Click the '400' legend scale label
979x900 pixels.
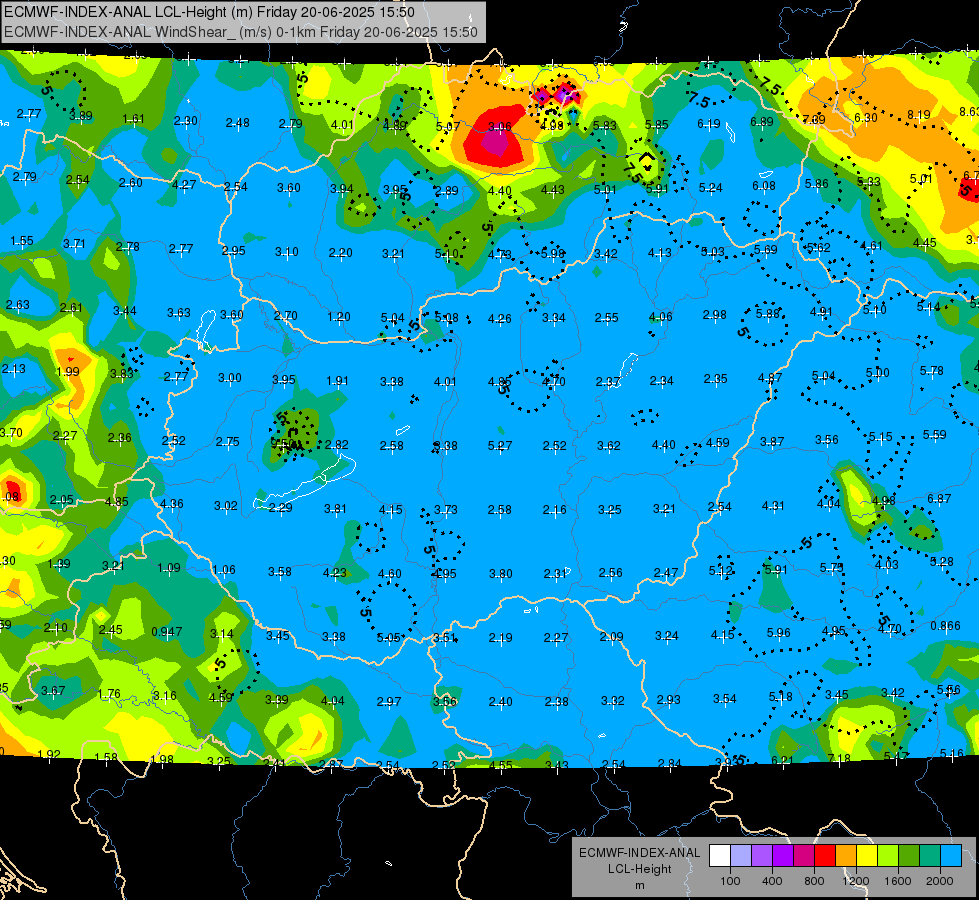coord(772,881)
